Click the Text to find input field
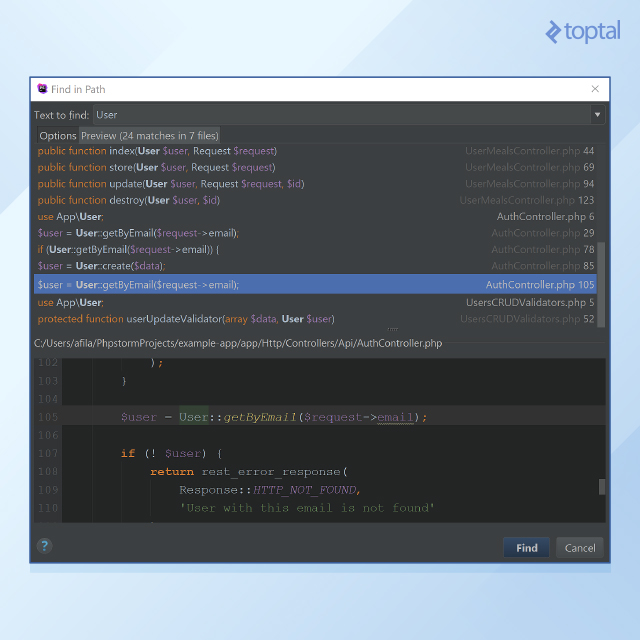 (x=342, y=115)
